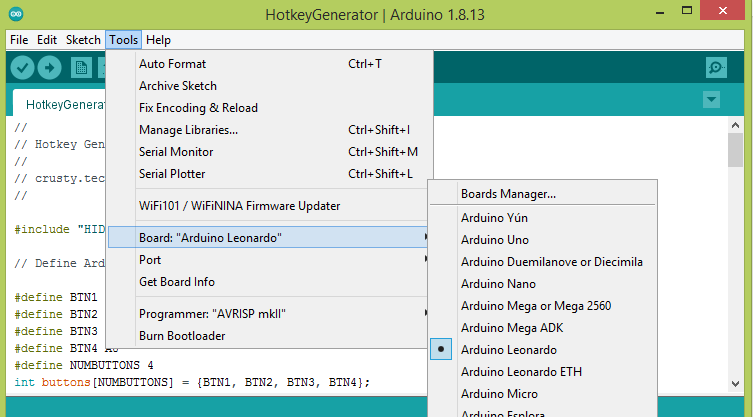
Task: Open the tab options dropdown arrow
Action: (x=711, y=99)
